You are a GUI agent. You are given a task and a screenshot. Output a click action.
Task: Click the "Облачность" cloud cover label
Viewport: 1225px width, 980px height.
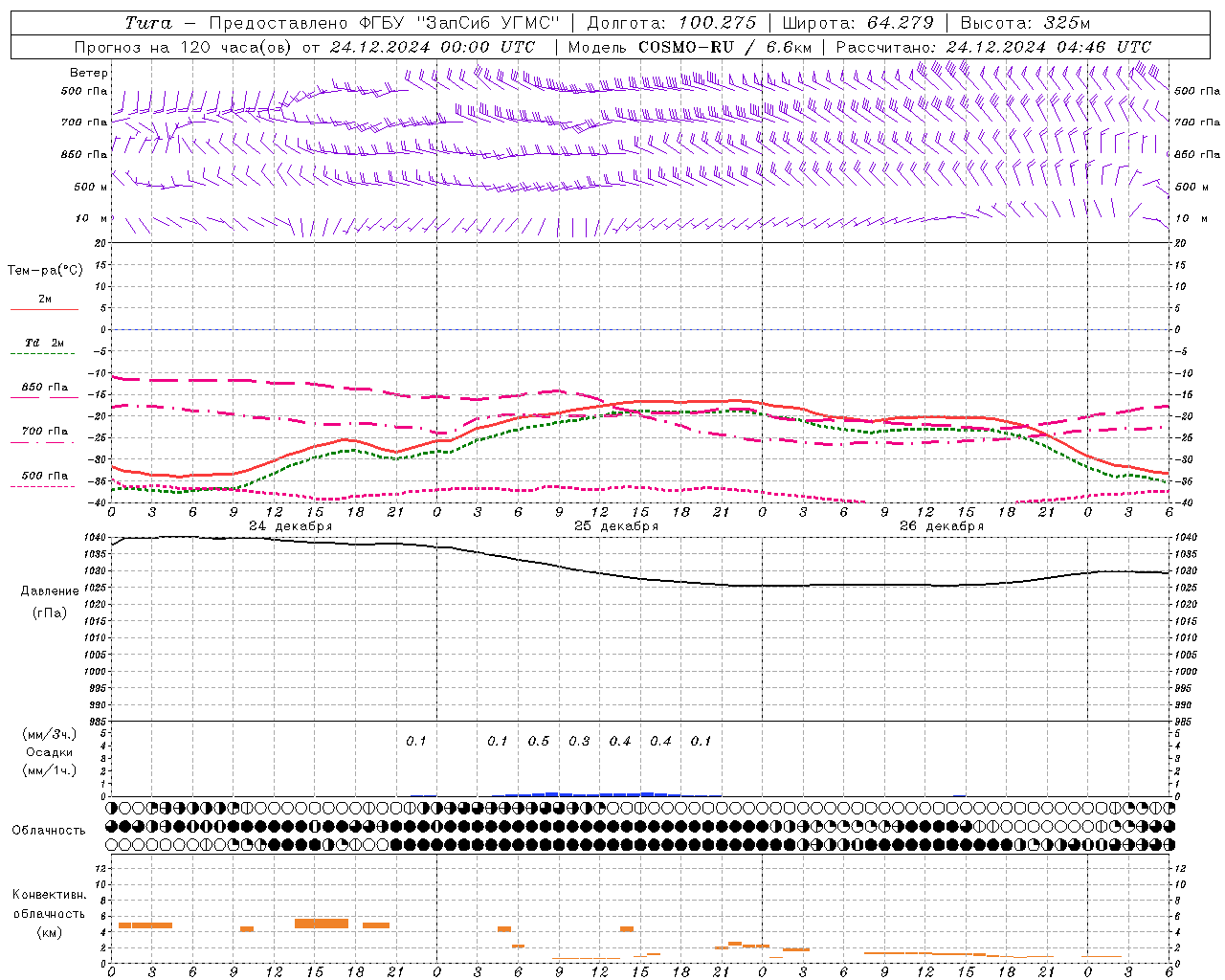[x=49, y=831]
